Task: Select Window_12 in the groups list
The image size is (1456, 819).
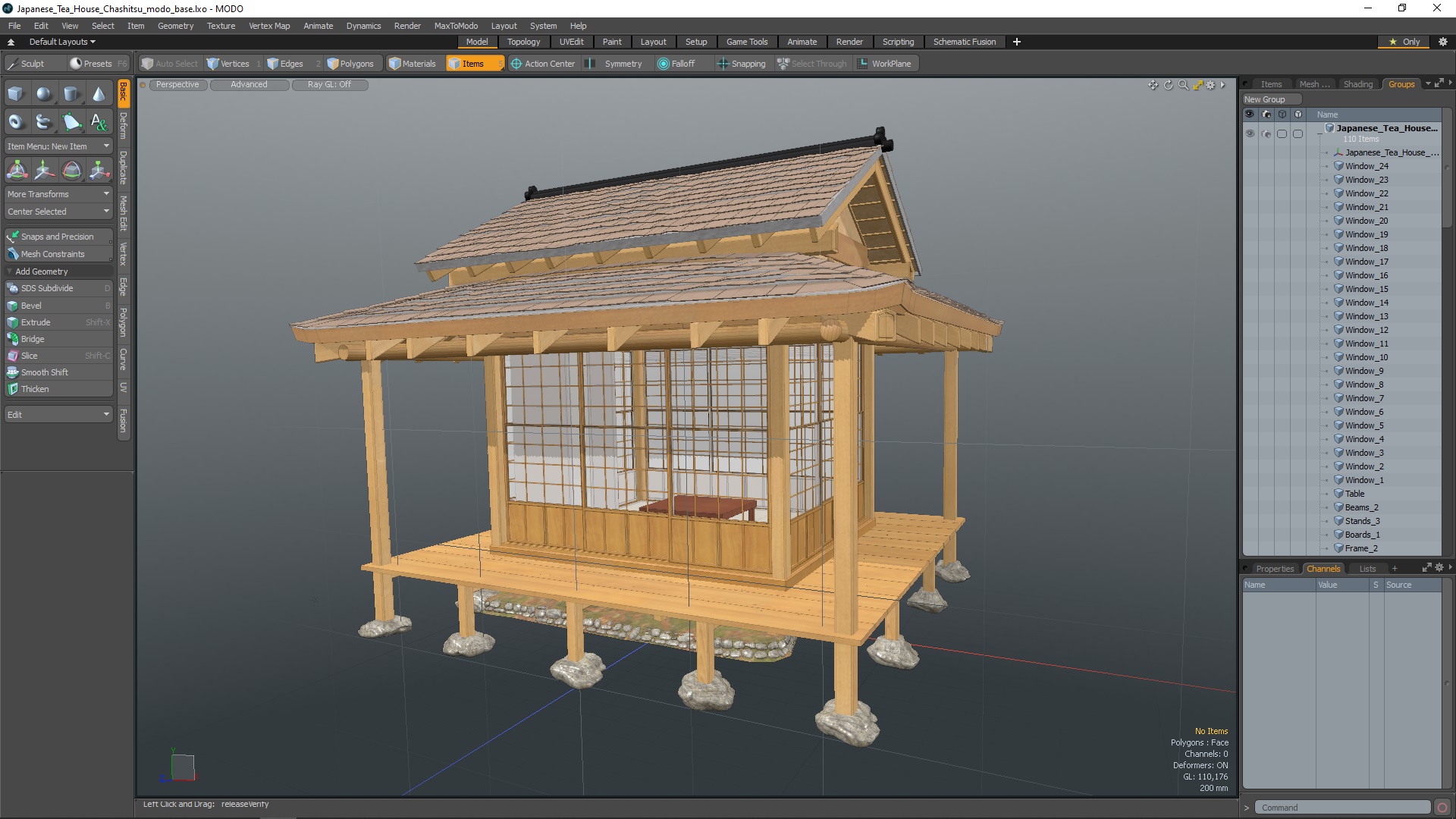Action: 1367,330
